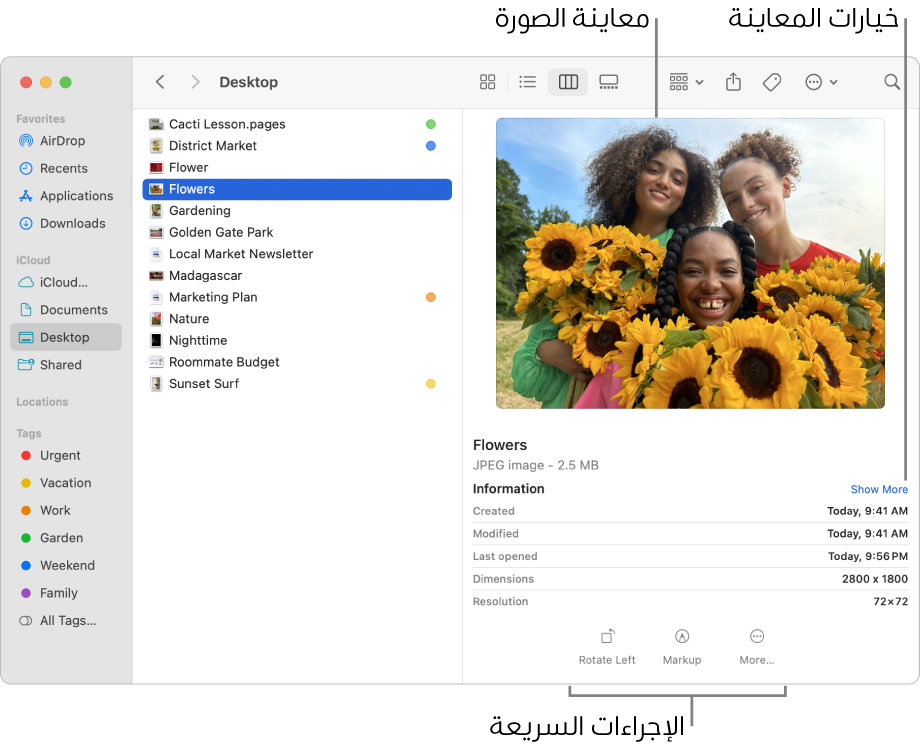The image size is (923, 753).
Task: Click the Desktop window title
Action: tap(248, 82)
